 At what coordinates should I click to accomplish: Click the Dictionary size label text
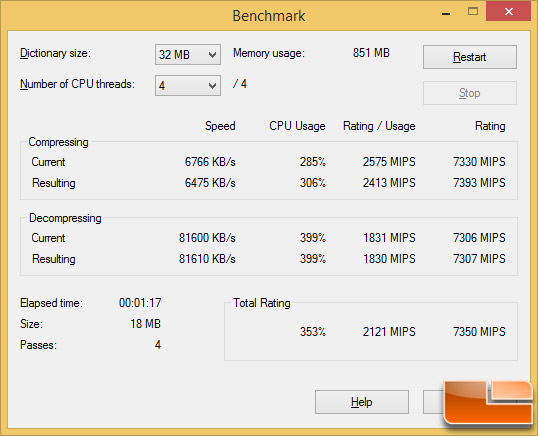(55, 53)
